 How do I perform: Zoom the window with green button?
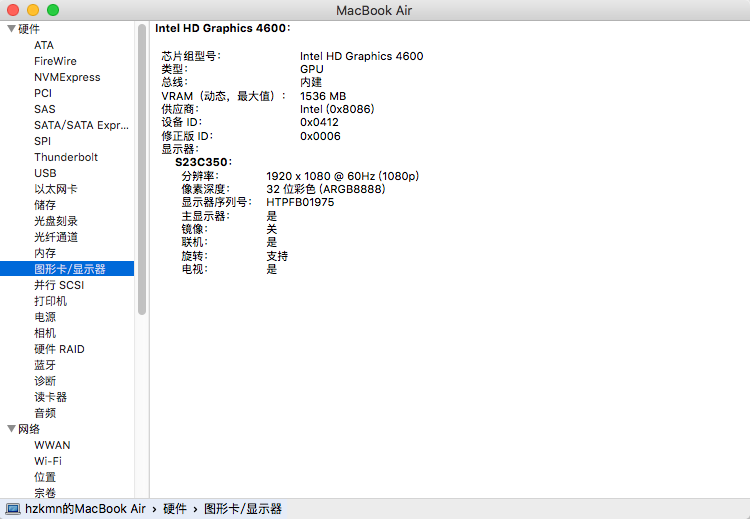click(53, 10)
